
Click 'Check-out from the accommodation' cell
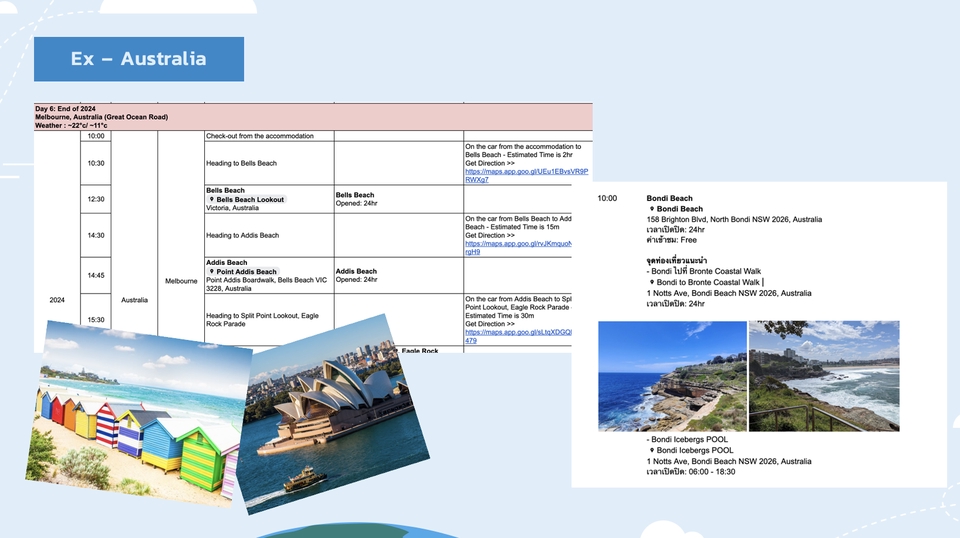tap(269, 136)
